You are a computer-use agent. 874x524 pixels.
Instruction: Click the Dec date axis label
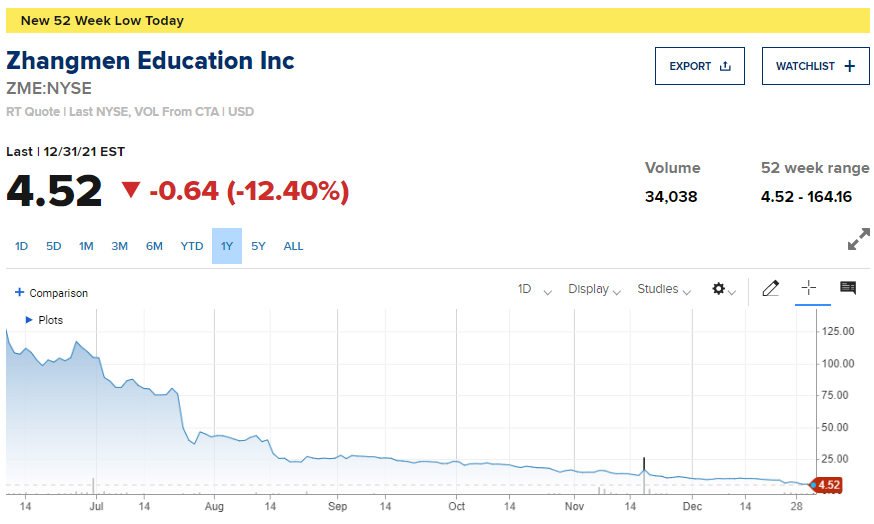(692, 506)
